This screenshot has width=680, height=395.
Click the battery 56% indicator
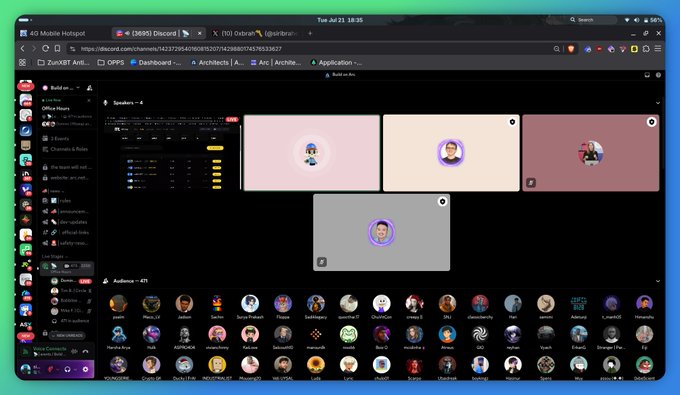click(653, 20)
